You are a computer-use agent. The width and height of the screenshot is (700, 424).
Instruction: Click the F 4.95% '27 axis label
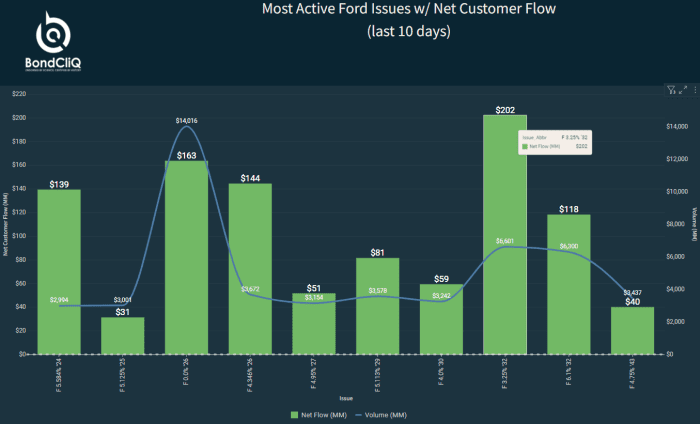314,373
